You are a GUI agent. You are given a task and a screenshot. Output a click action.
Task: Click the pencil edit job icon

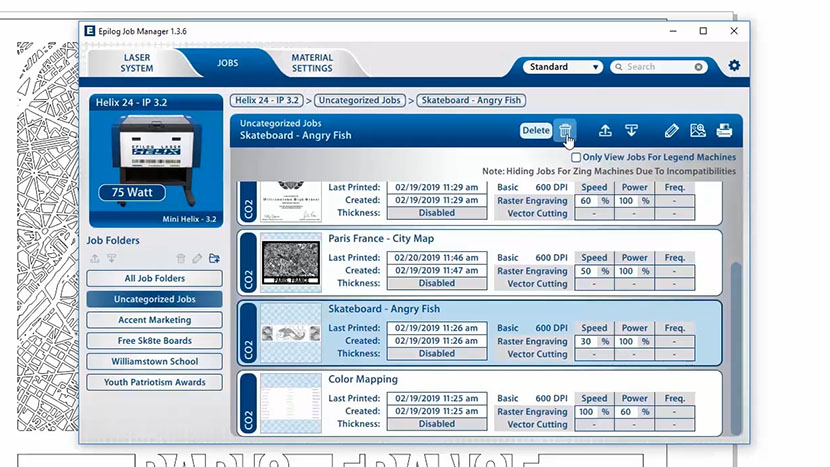[x=671, y=130]
